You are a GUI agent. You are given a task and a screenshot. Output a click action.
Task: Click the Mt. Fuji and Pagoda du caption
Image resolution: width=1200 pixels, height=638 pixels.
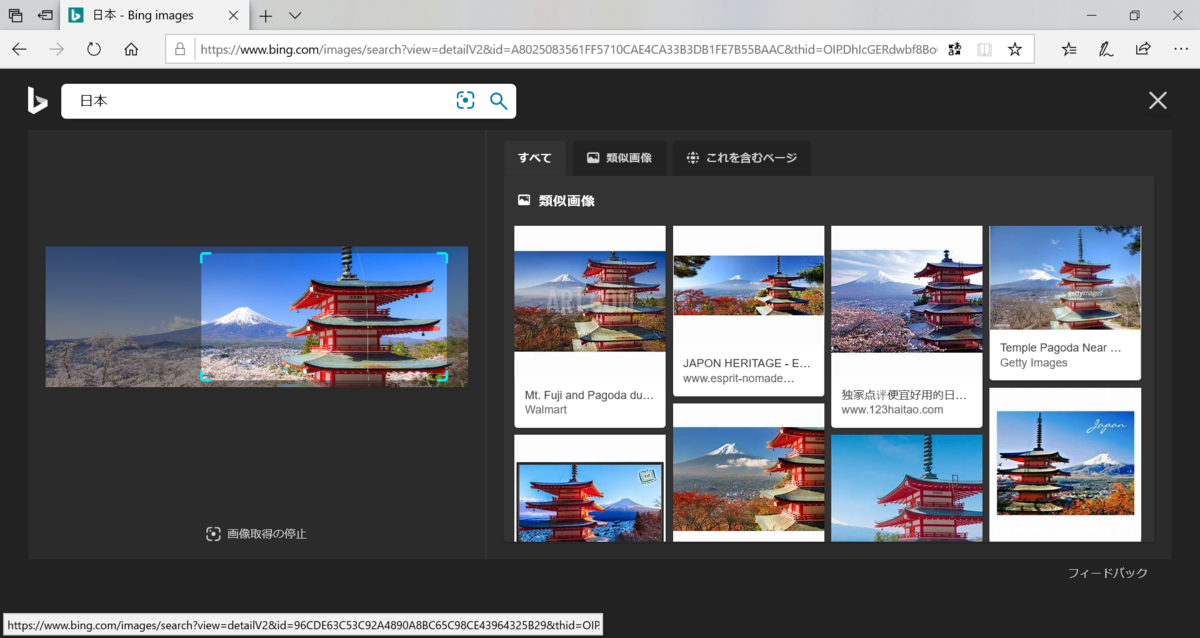(x=589, y=395)
